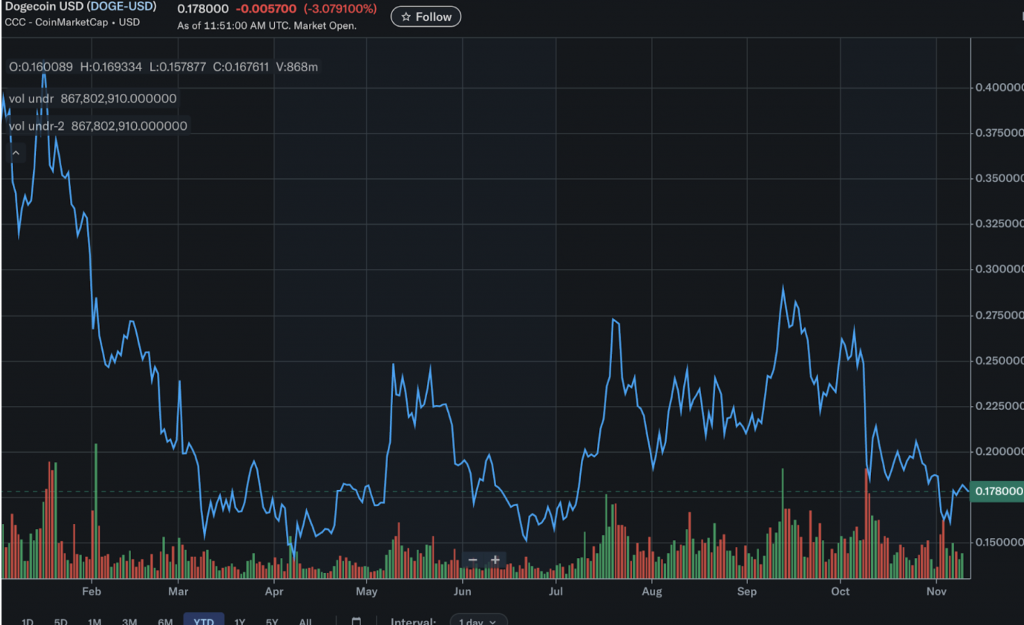Zoom in the chart with the plus icon

(x=495, y=560)
